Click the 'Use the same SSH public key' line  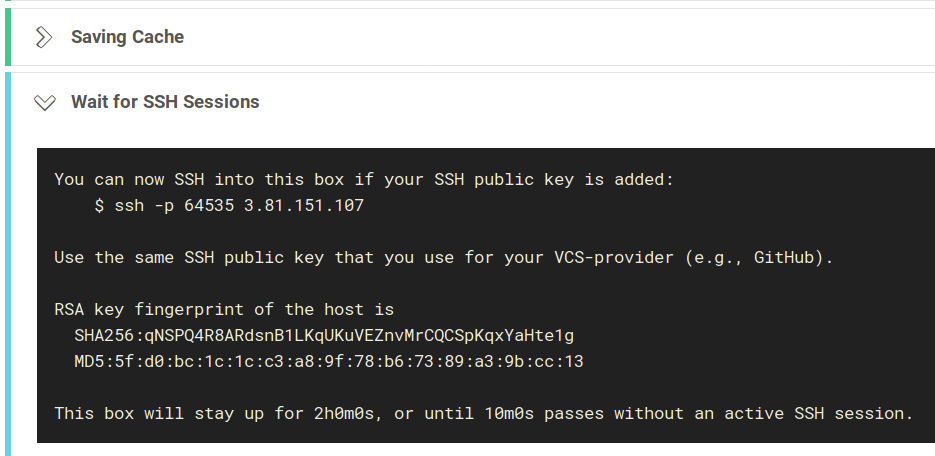(444, 258)
